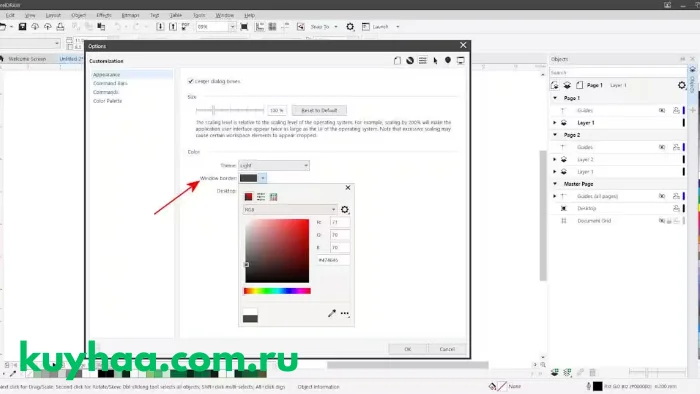Open RGB color model dropdown

click(x=290, y=209)
